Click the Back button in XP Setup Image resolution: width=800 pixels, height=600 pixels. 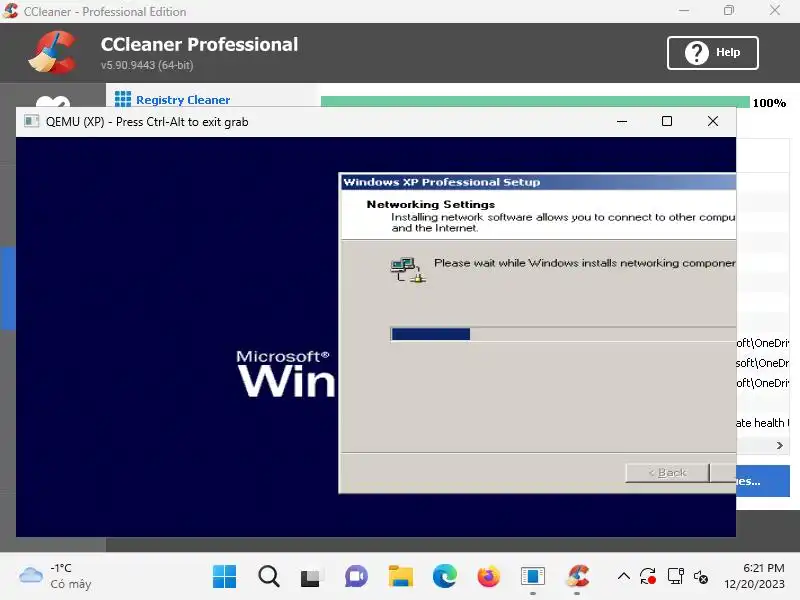667,473
